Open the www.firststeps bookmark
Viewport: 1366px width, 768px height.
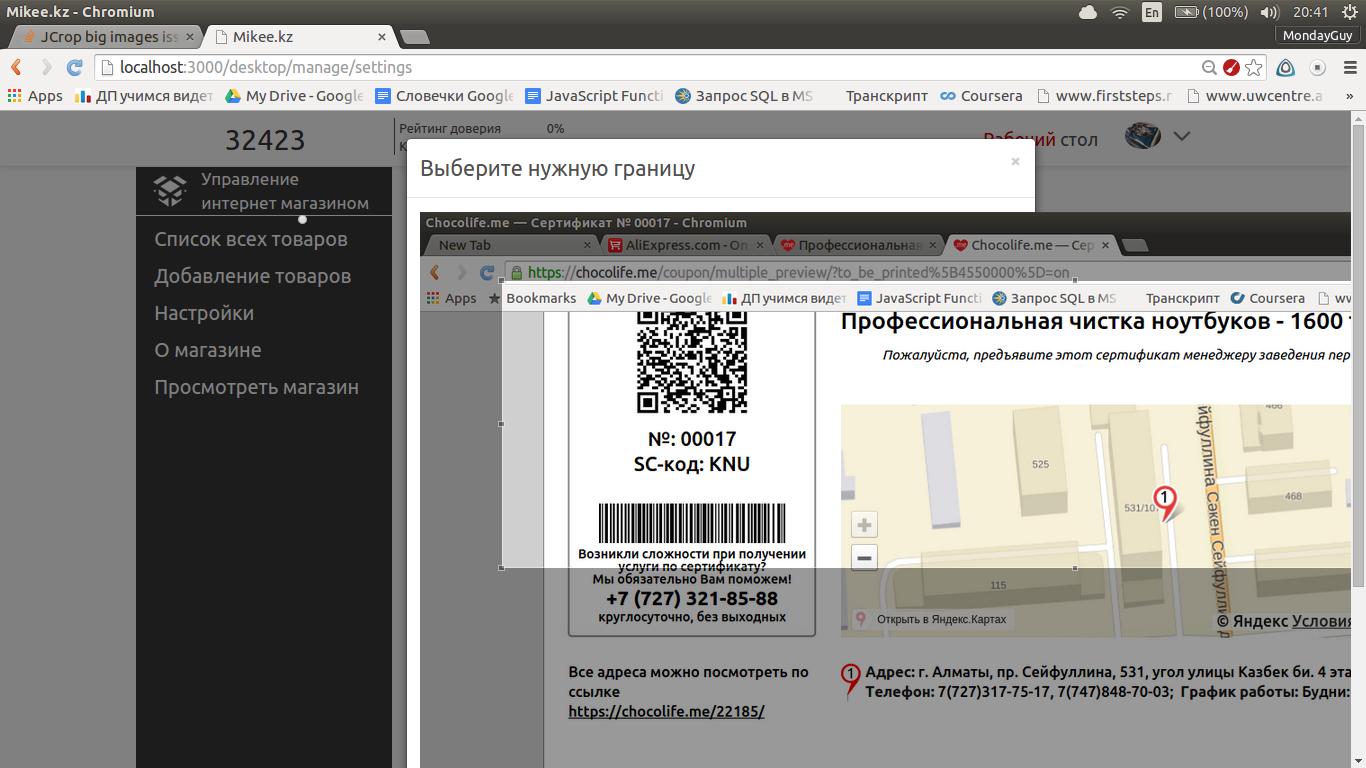coord(1104,96)
